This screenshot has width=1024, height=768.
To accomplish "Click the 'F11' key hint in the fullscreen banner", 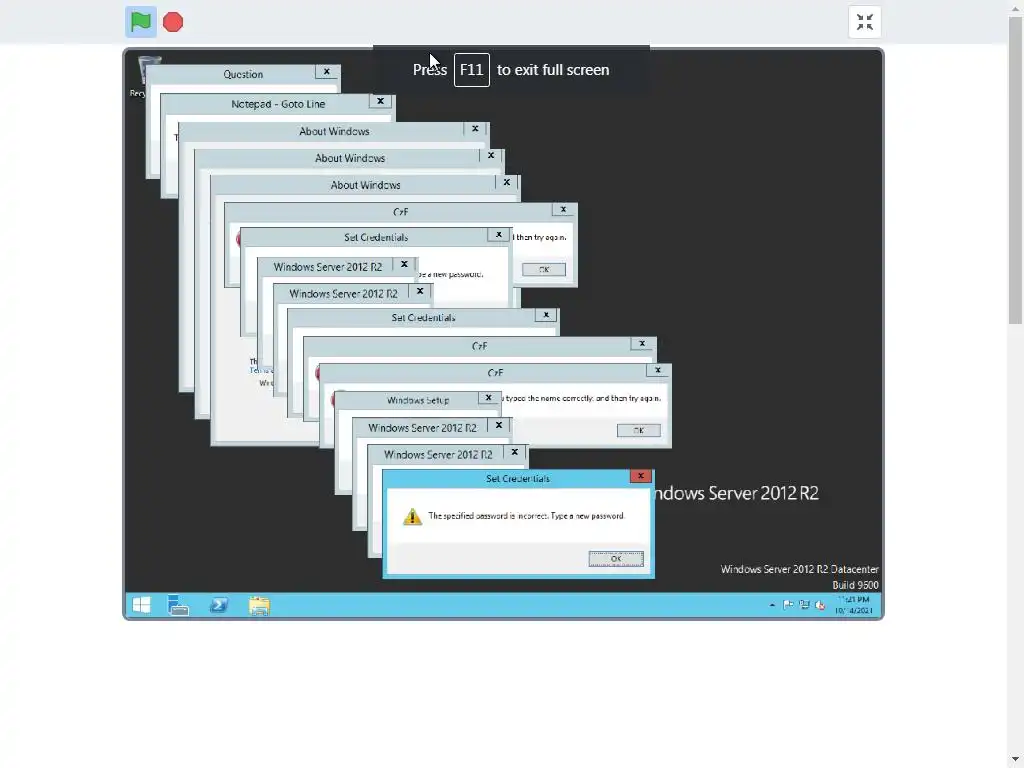I will pyautogui.click(x=472, y=70).
